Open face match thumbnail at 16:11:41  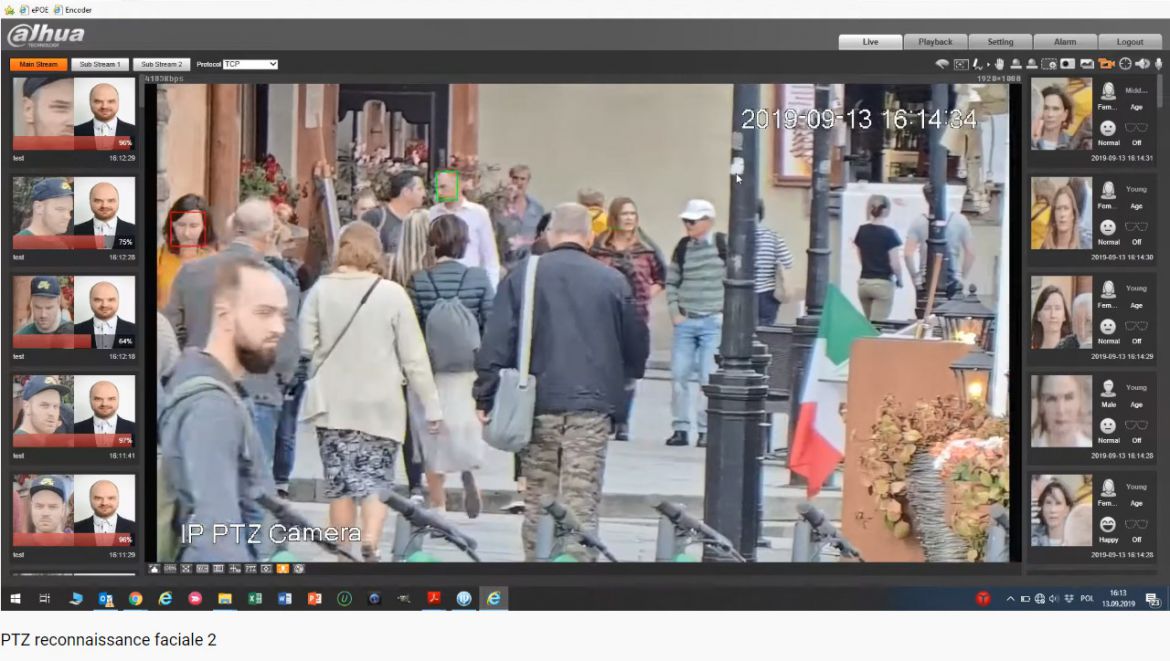[x=74, y=411]
